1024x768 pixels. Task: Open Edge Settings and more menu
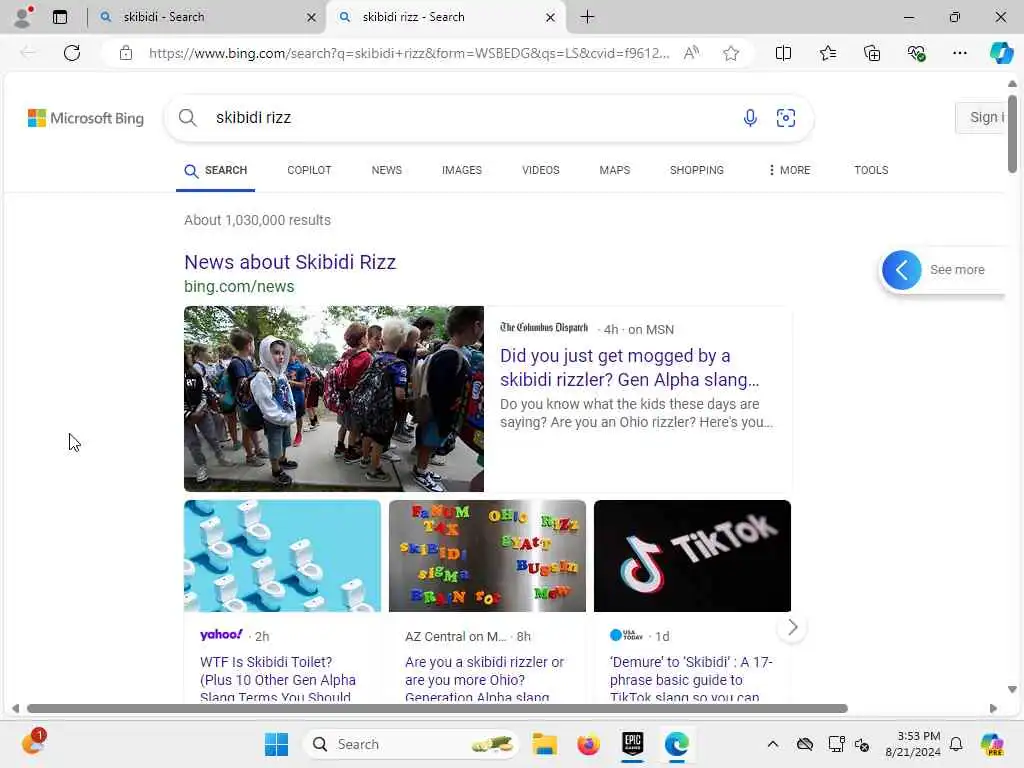pyautogui.click(x=959, y=53)
